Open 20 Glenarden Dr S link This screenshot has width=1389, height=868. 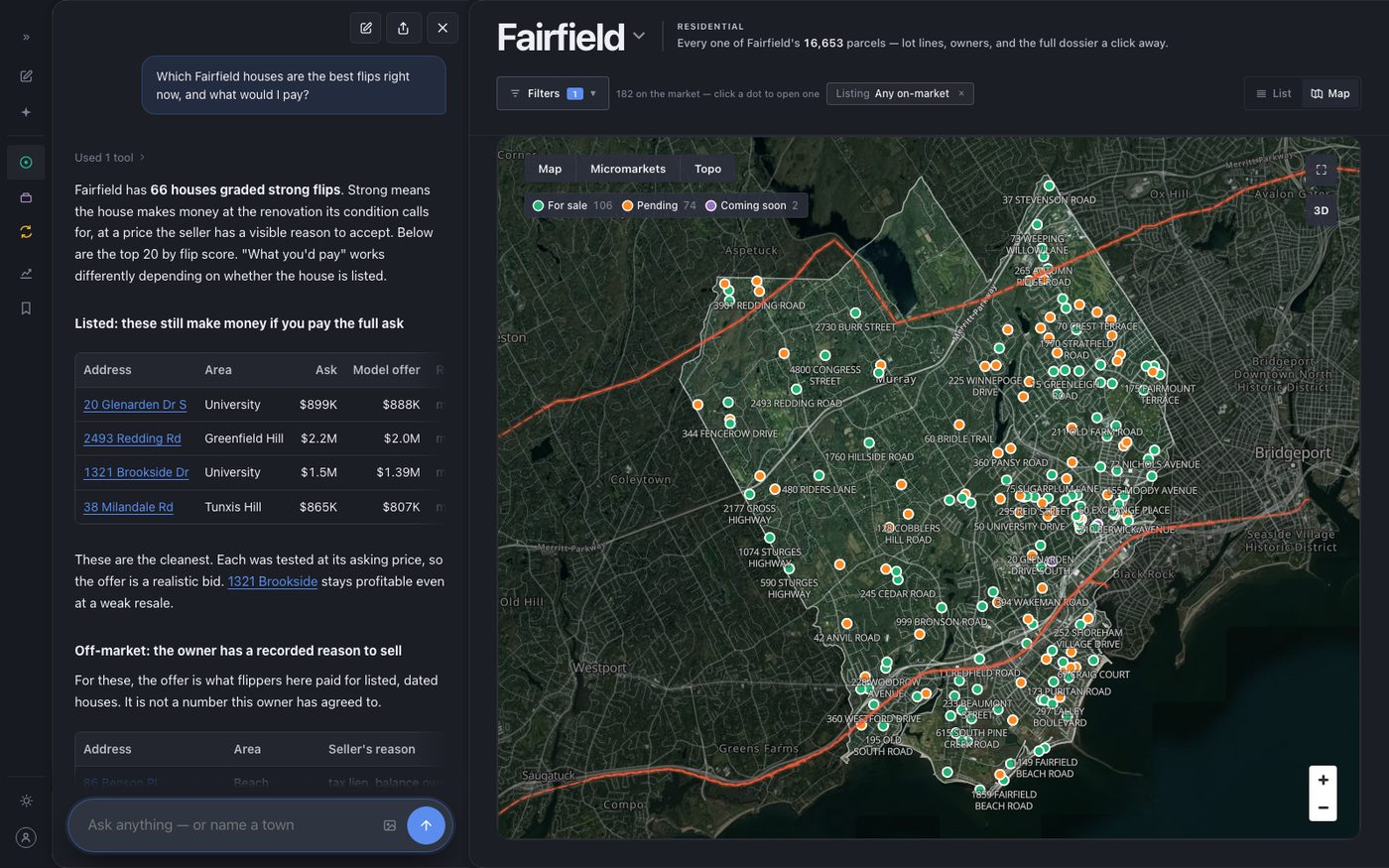click(x=135, y=405)
